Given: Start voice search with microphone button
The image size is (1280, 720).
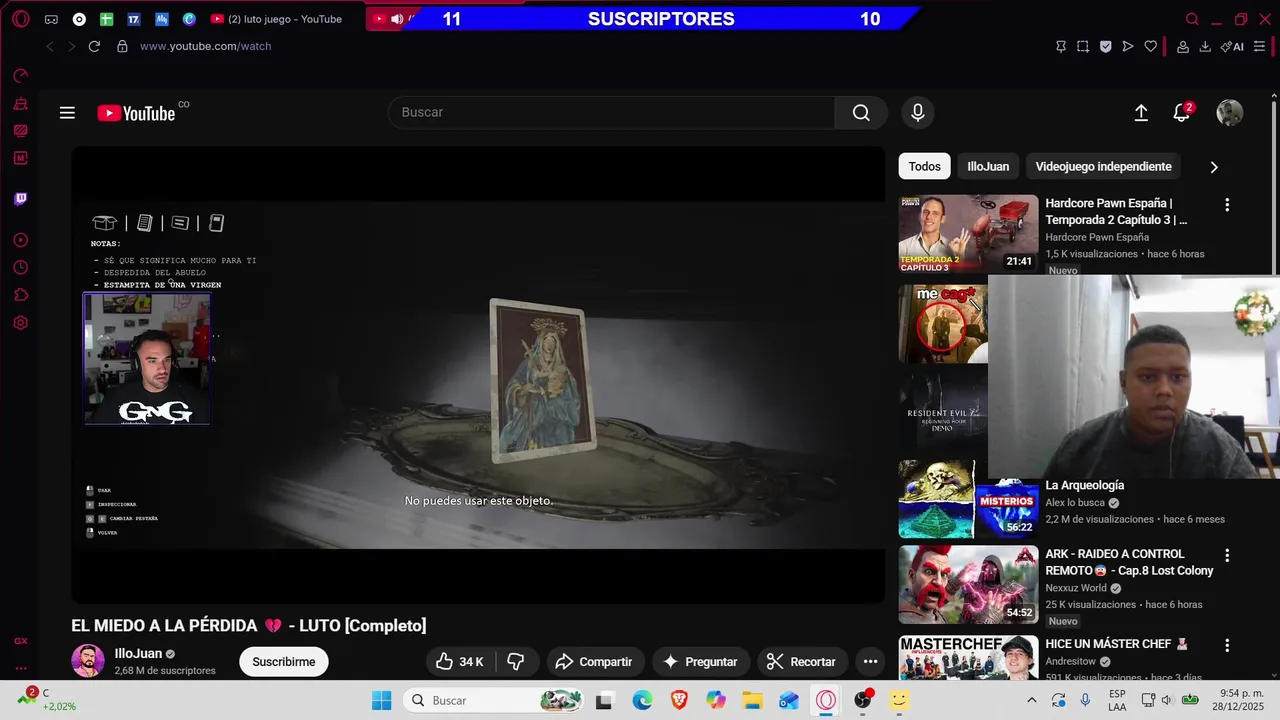Looking at the screenshot, I should pyautogui.click(x=918, y=112).
